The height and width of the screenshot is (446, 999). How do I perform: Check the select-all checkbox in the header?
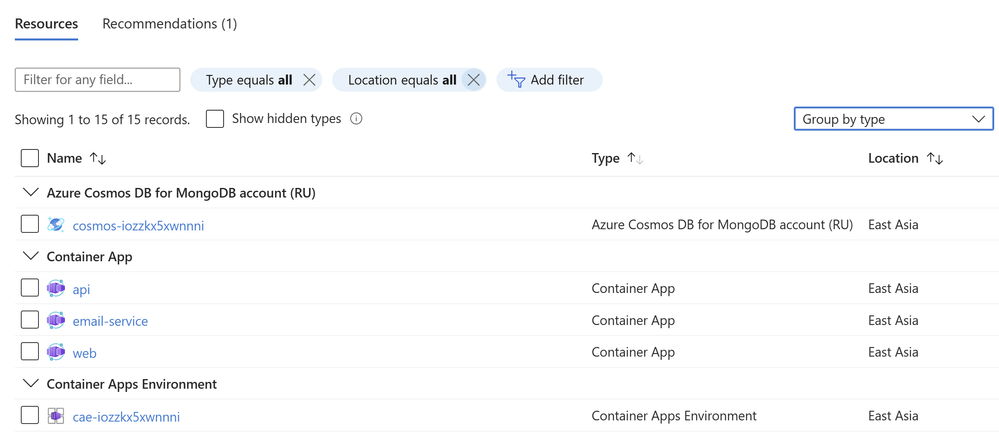(30, 158)
